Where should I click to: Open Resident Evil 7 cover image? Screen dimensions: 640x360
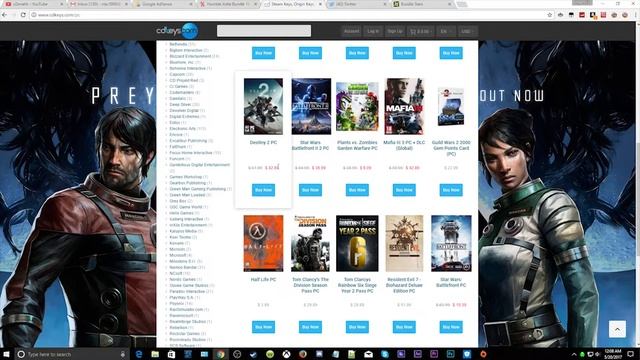[404, 243]
